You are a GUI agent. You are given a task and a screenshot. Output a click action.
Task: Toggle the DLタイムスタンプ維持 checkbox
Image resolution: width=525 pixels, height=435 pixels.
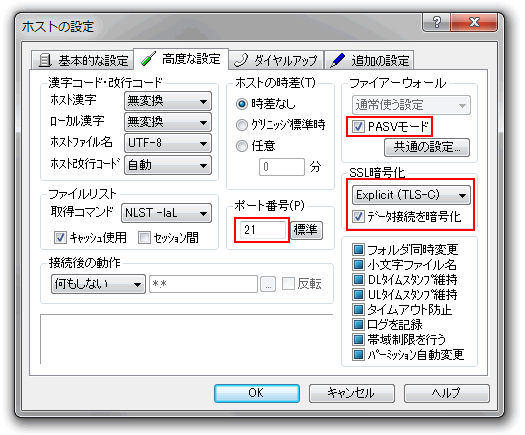(358, 279)
